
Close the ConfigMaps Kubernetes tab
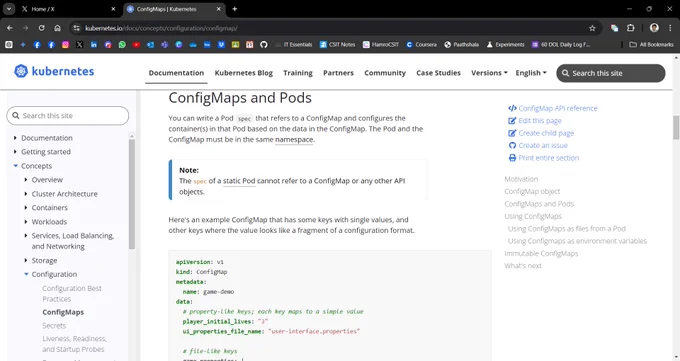pos(219,9)
